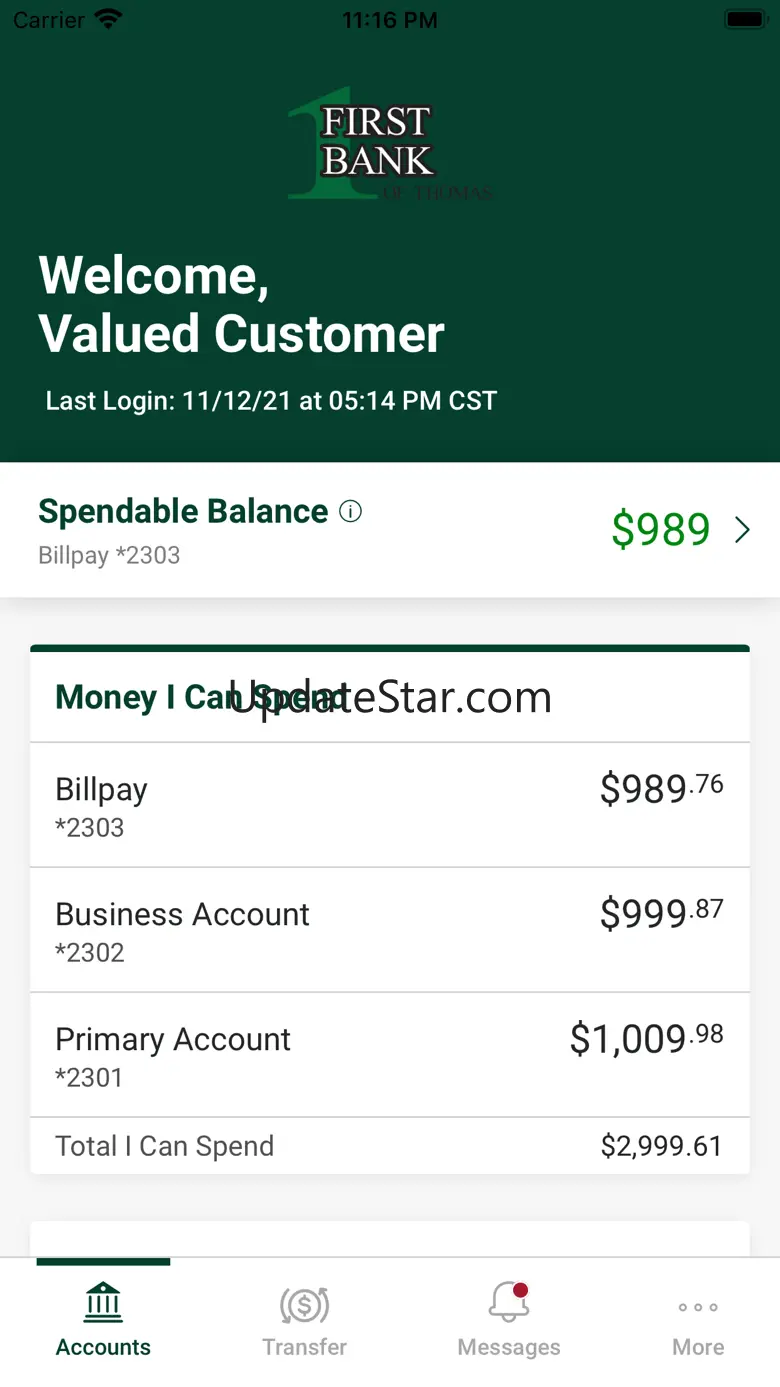The width and height of the screenshot is (780, 1387).
Task: Tap the Spendable Balance heading
Action: coord(183,512)
